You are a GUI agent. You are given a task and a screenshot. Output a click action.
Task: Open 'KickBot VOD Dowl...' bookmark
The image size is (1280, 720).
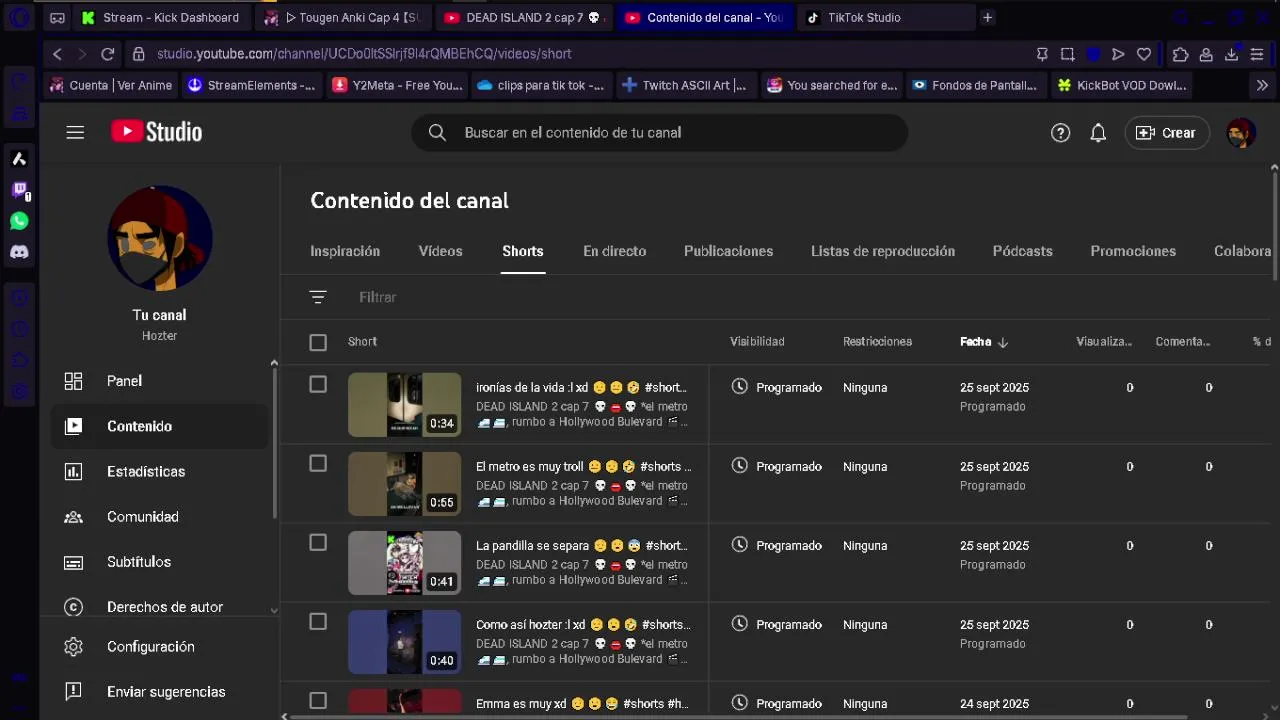point(1122,85)
